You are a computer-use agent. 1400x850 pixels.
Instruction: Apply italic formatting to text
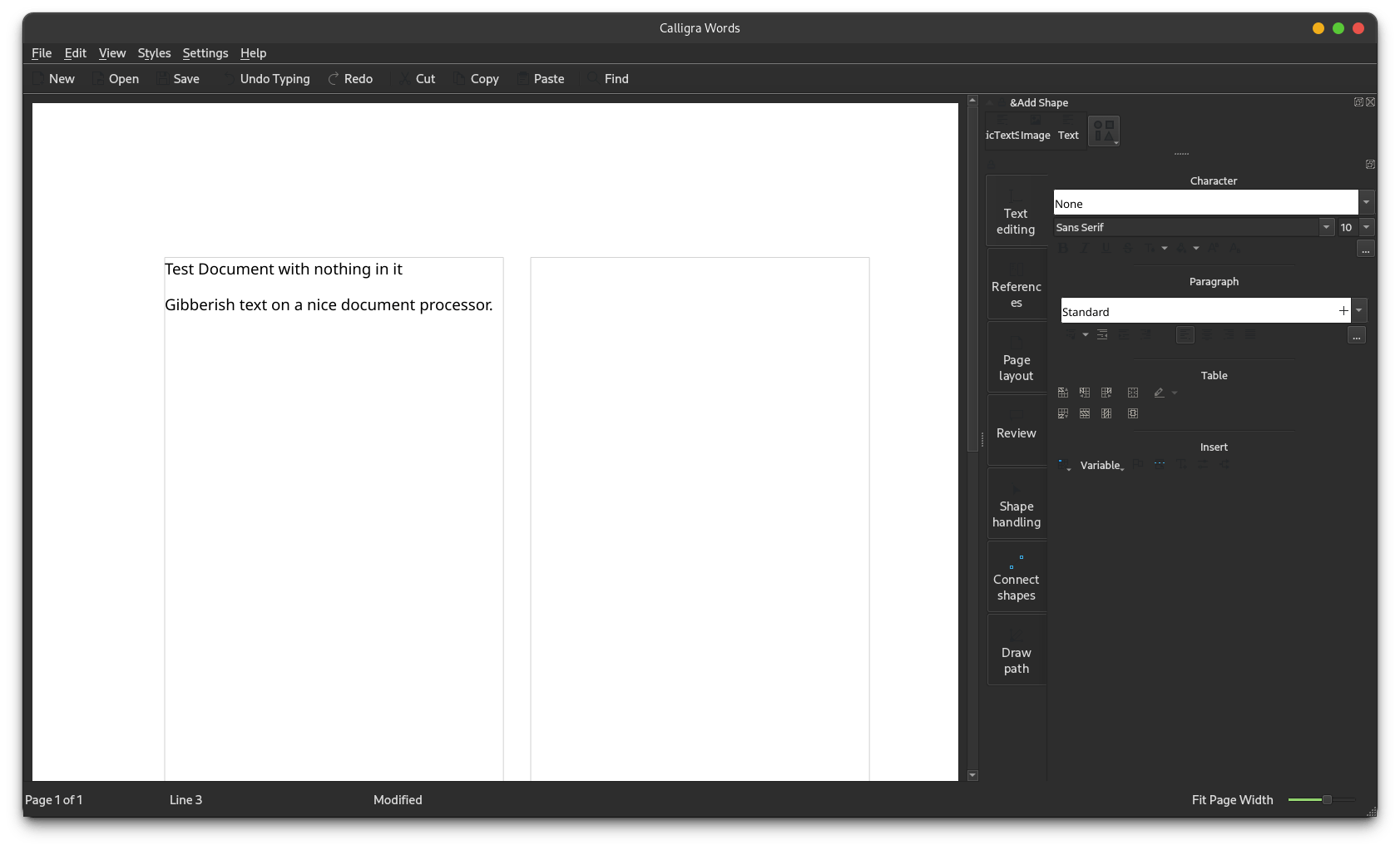pyautogui.click(x=1085, y=248)
